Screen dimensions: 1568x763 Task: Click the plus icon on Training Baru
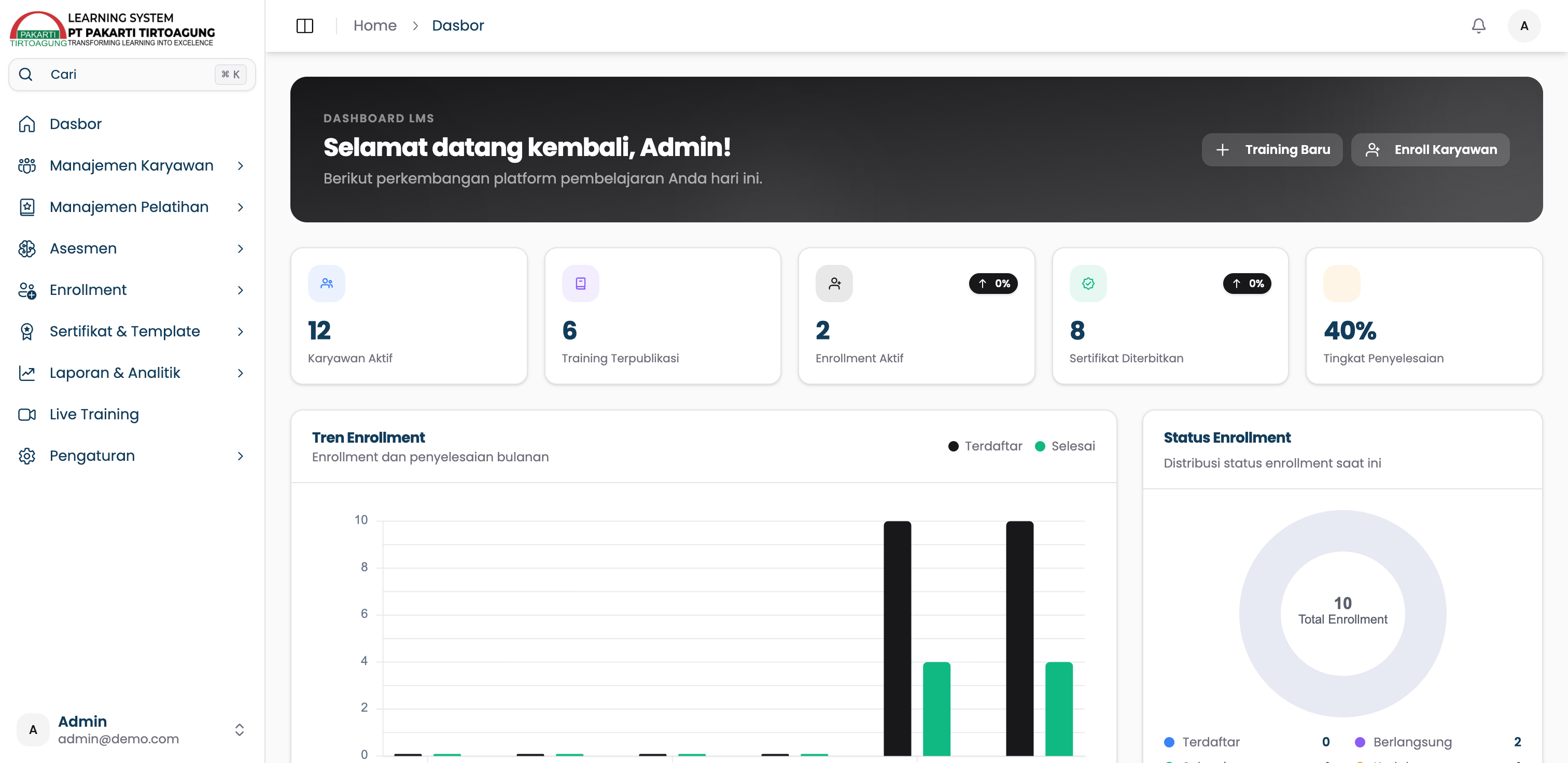point(1222,150)
